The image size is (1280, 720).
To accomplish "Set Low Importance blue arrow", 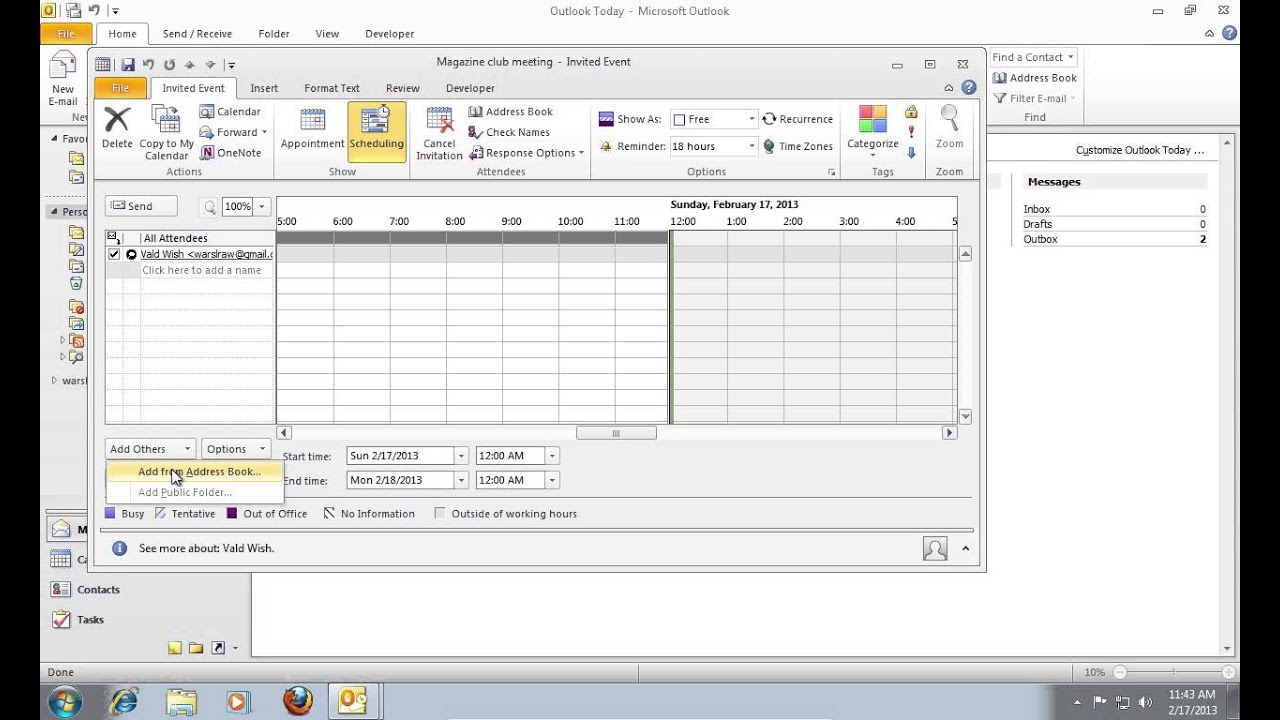I will click(911, 152).
